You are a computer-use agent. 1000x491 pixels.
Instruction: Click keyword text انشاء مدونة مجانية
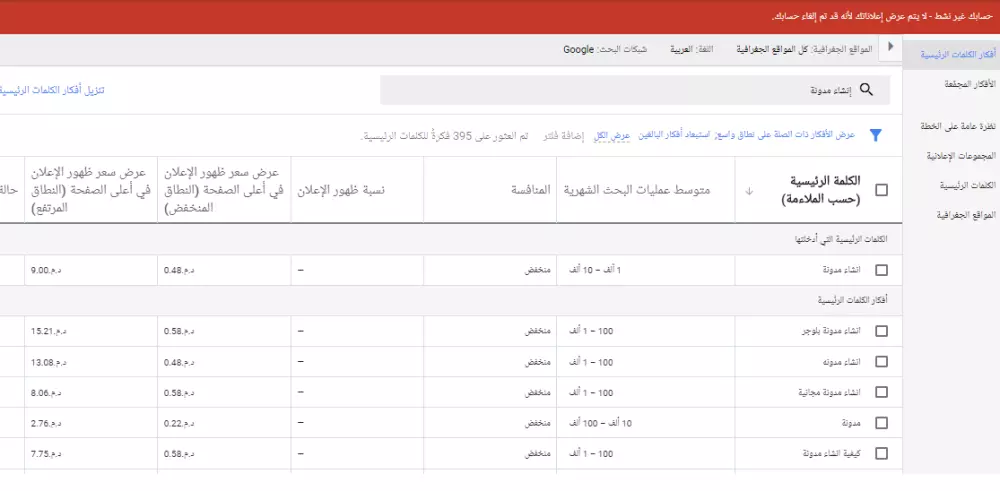[829, 392]
